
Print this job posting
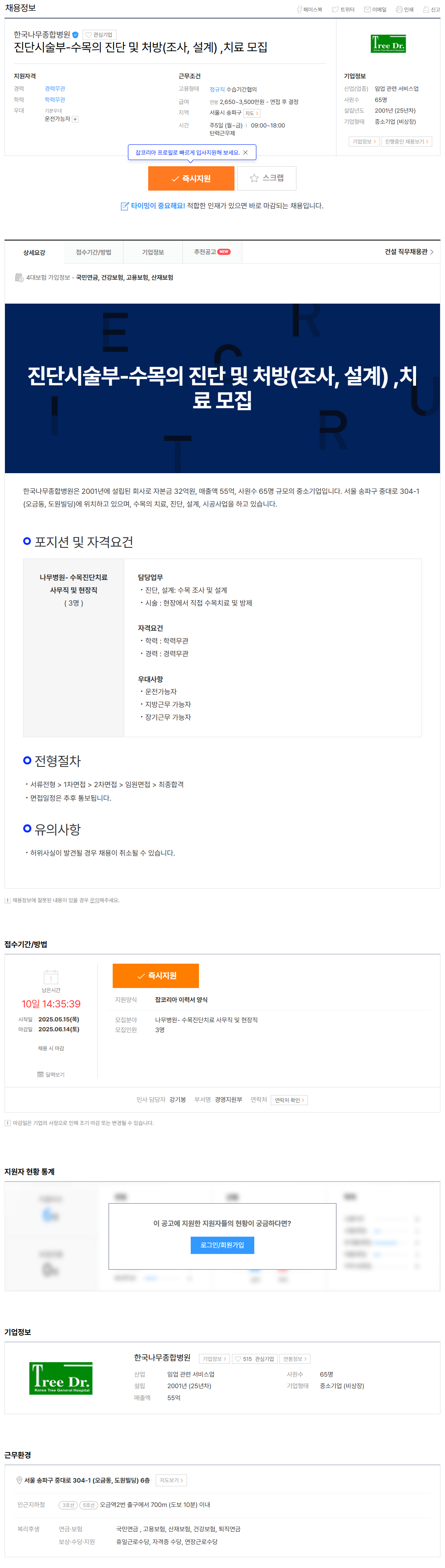[x=404, y=10]
